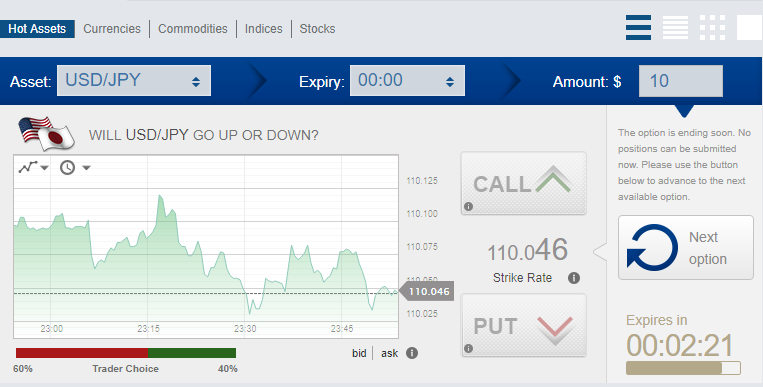Open the Expiry 00:00 dropdown

click(407, 81)
